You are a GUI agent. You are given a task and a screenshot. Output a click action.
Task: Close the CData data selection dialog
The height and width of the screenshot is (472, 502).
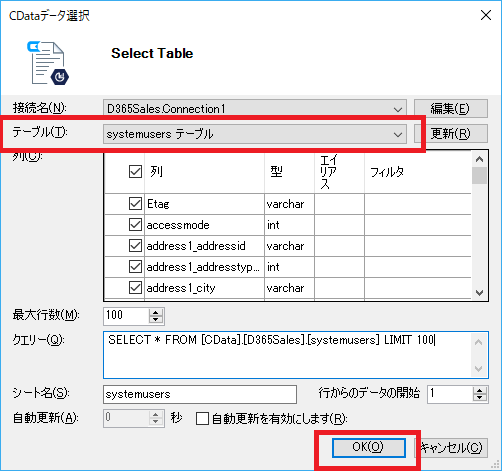[x=486, y=15]
